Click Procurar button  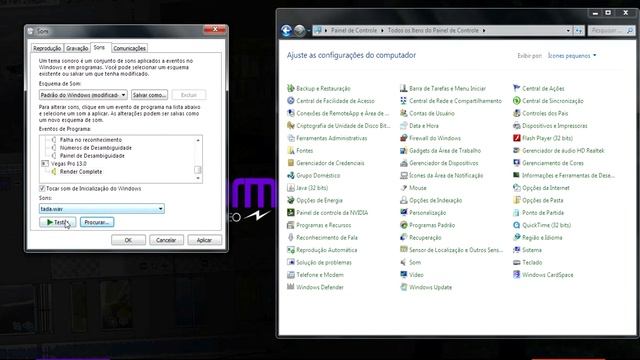(97, 222)
